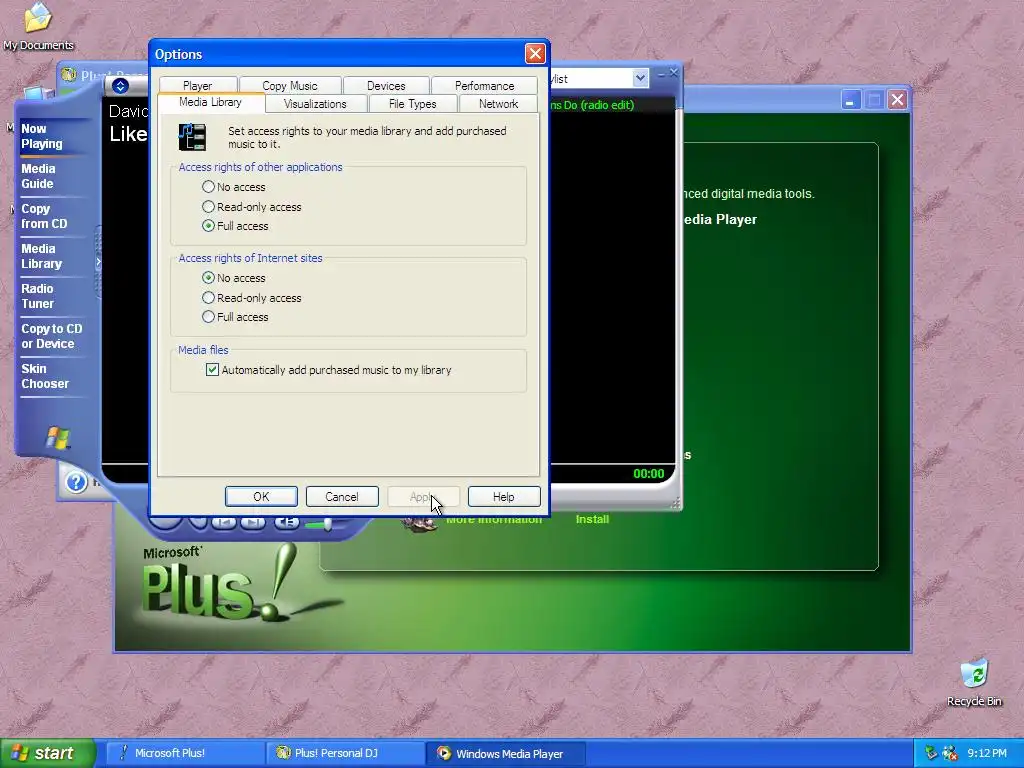
Task: Click the More information link in Plus! window
Action: (x=494, y=519)
